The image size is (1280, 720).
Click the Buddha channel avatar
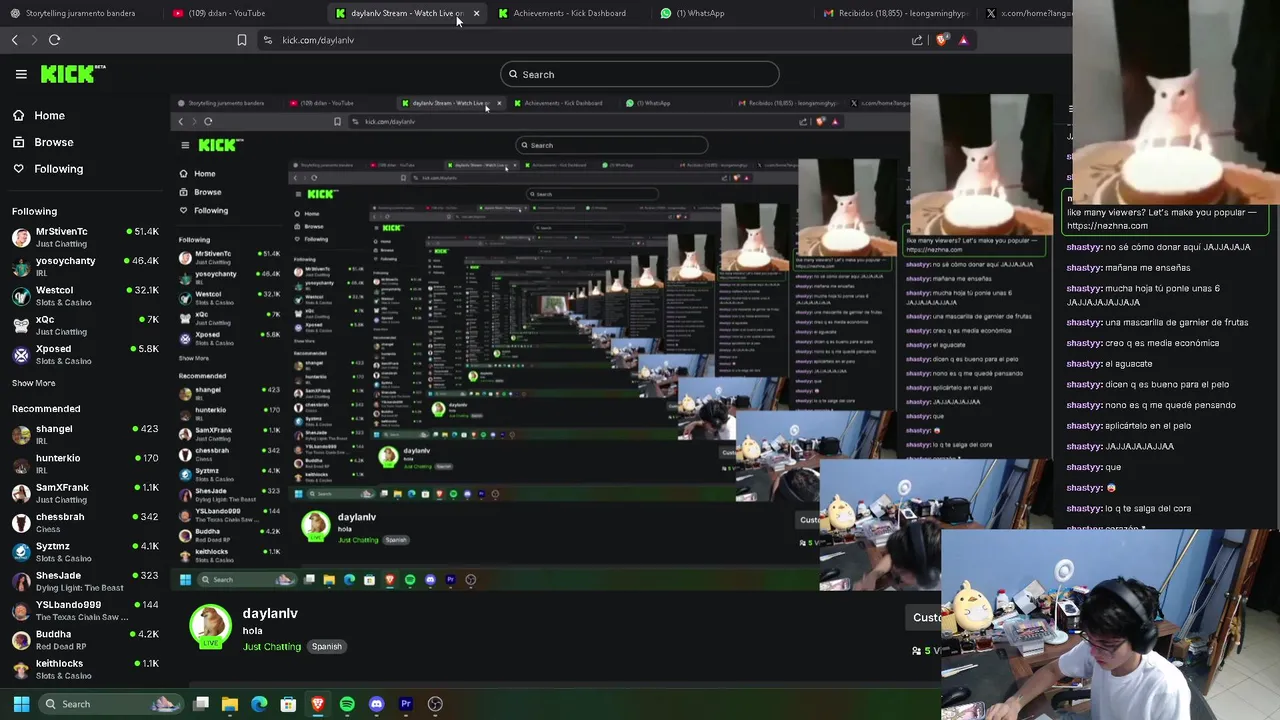point(21,640)
